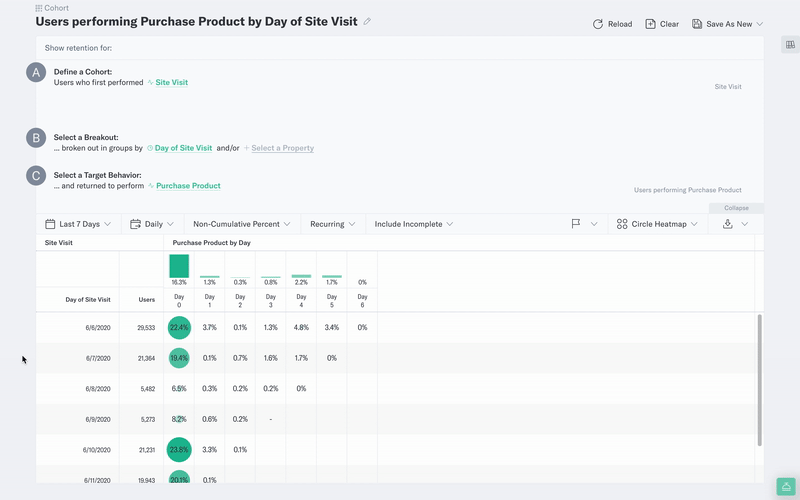The width and height of the screenshot is (800, 500).
Task: Click the green help bell icon
Action: (x=786, y=487)
